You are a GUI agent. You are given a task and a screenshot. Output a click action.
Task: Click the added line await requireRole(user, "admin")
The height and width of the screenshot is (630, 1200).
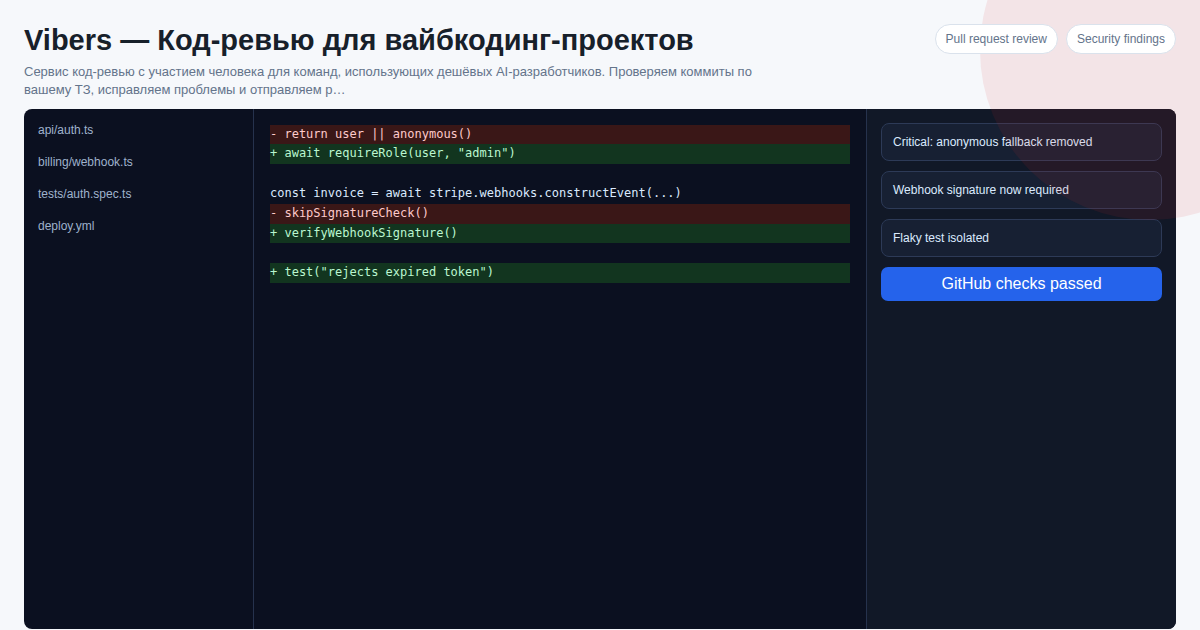(x=560, y=153)
